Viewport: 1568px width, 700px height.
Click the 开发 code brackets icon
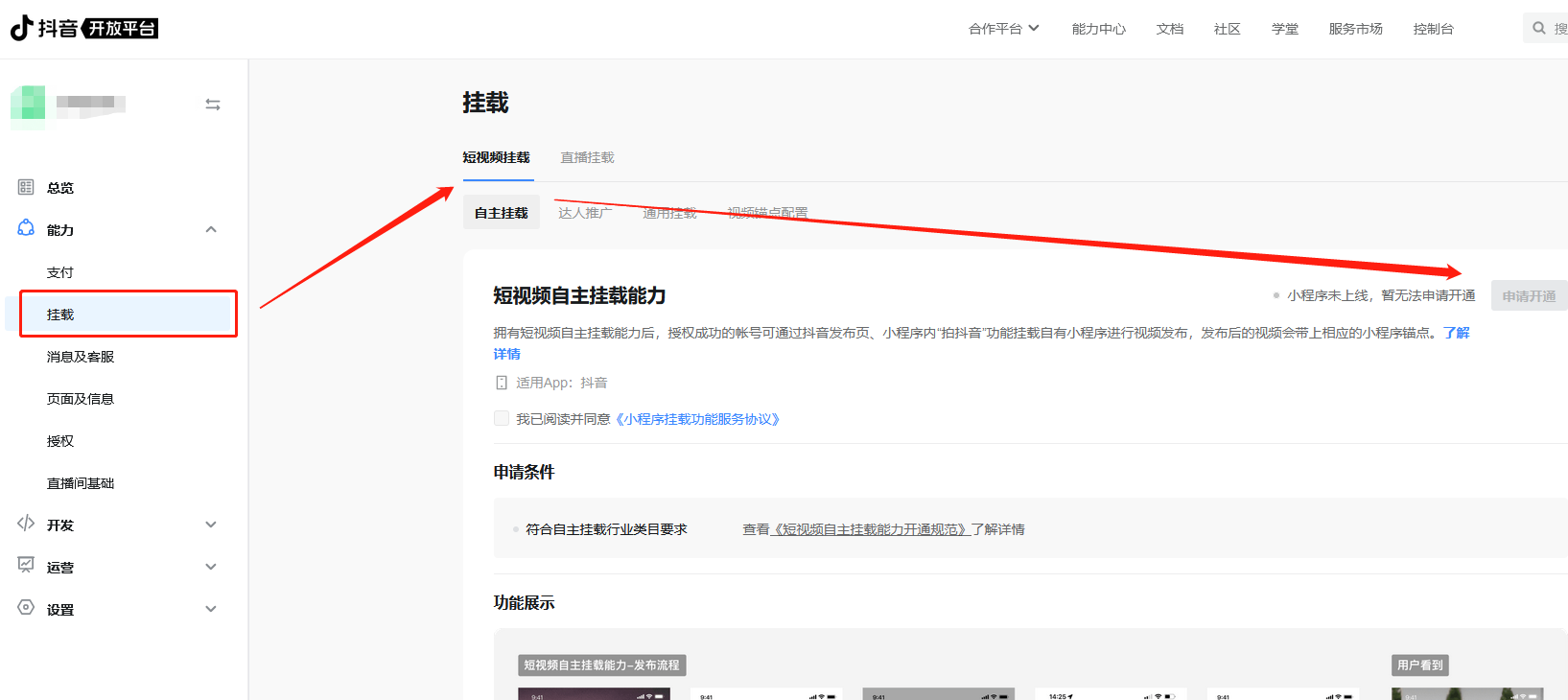coord(26,524)
